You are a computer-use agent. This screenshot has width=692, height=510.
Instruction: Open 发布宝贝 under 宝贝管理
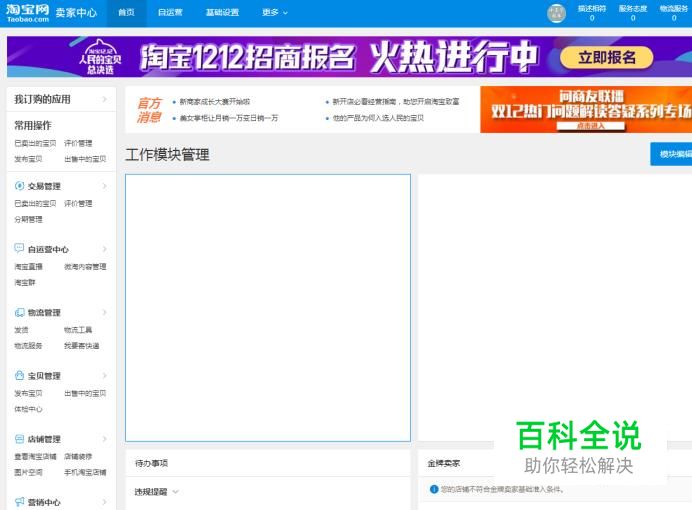pos(28,393)
